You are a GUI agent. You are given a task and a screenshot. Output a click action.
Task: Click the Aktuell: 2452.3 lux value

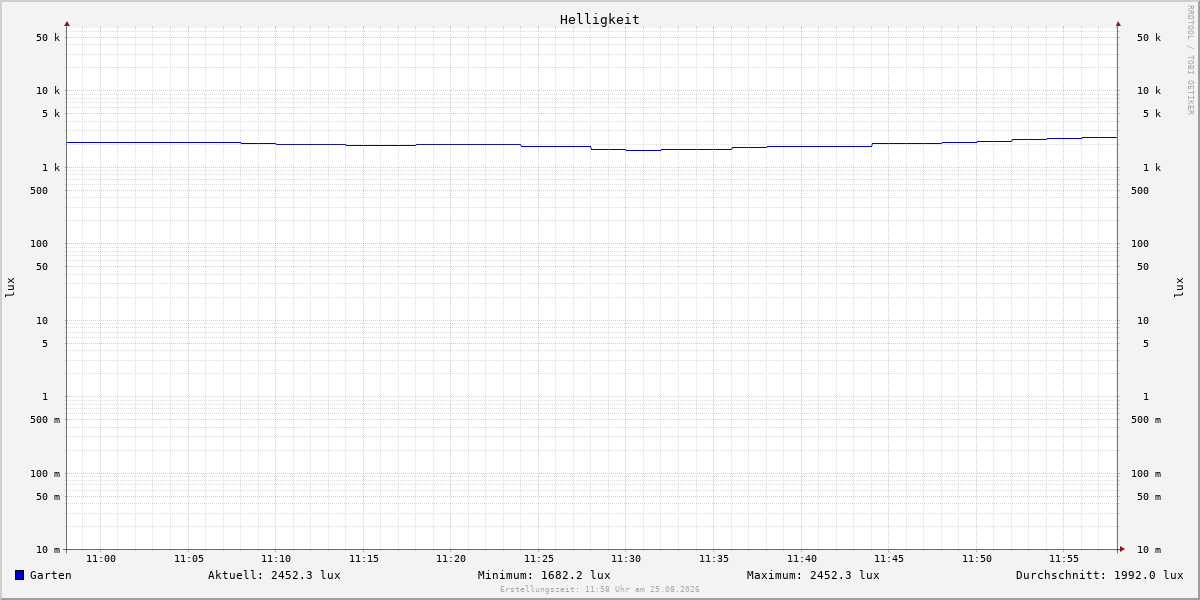(x=274, y=575)
